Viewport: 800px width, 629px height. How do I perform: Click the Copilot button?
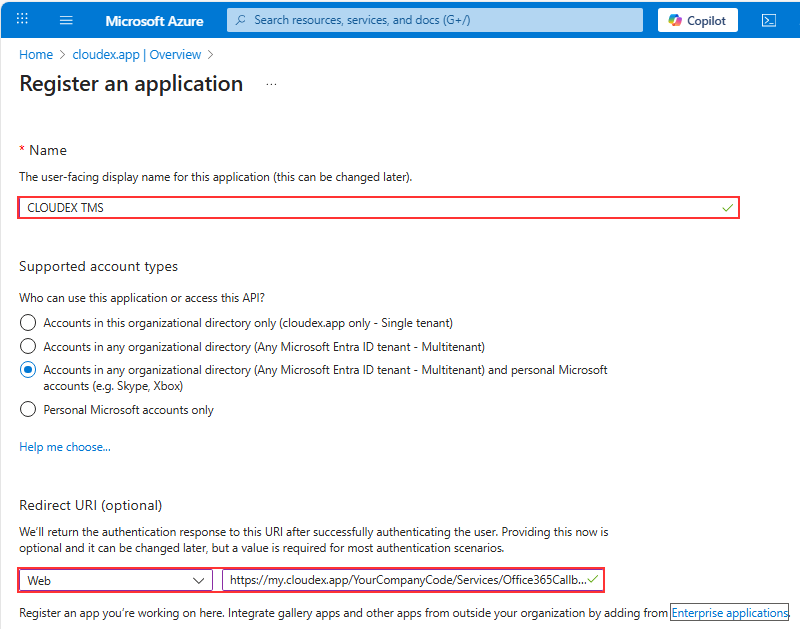[698, 20]
